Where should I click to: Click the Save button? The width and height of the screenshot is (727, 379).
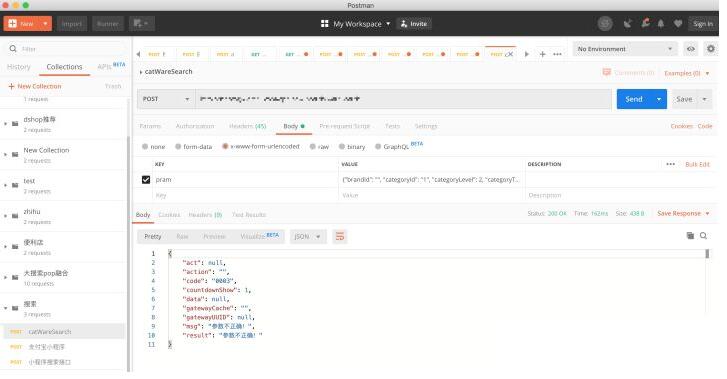(x=684, y=99)
